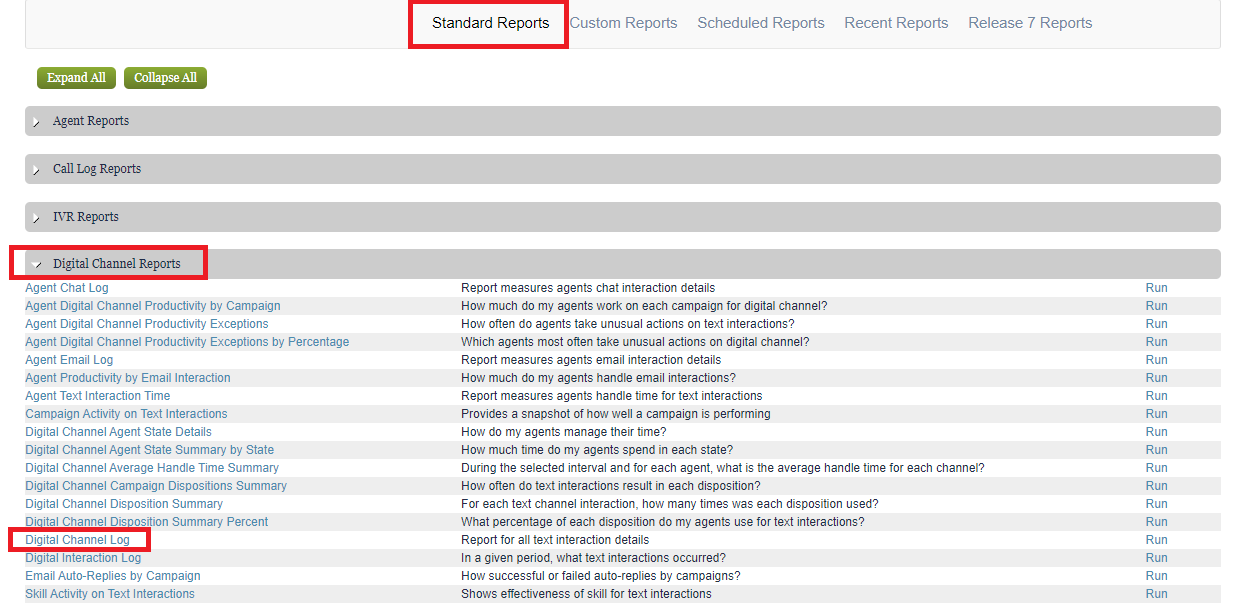Expand the Call Log Reports section
Screen dimensions: 1243x614
tap(623, 169)
